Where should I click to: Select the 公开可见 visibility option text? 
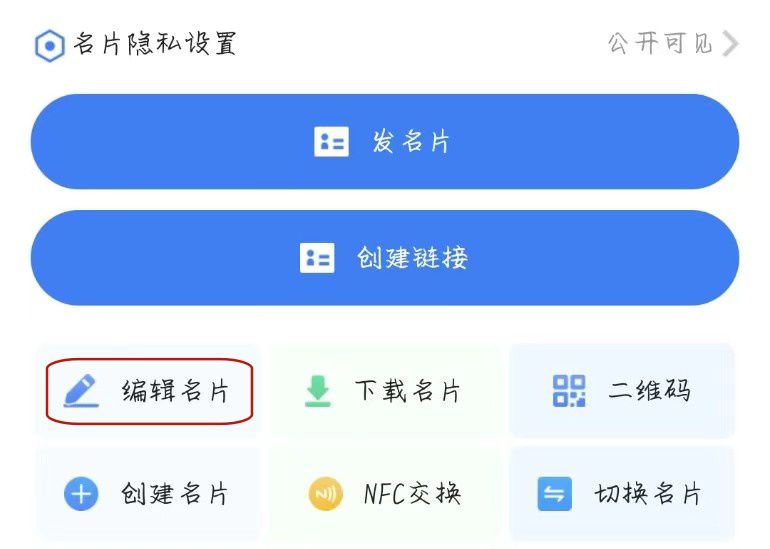point(660,44)
